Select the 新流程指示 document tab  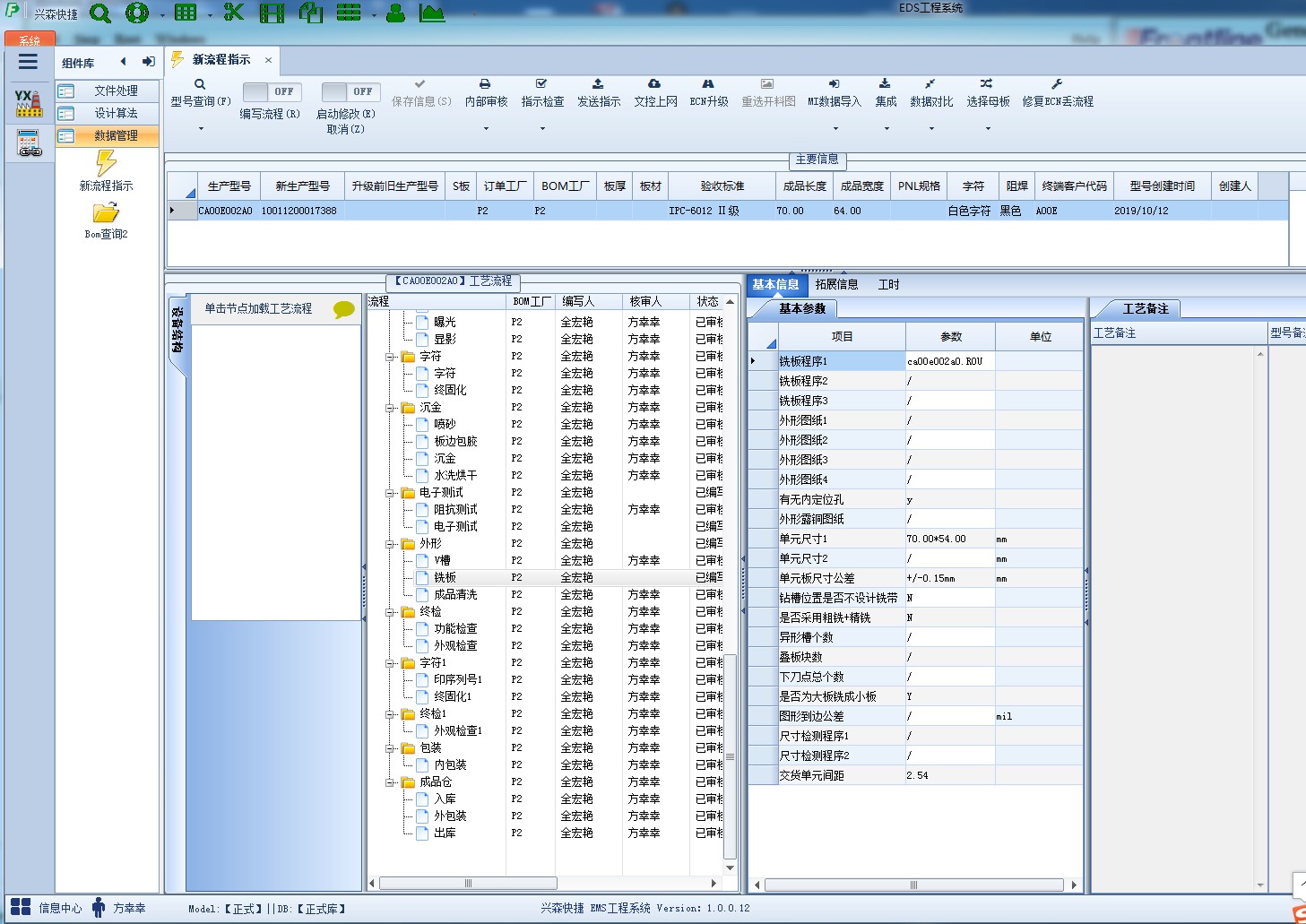tap(221, 60)
